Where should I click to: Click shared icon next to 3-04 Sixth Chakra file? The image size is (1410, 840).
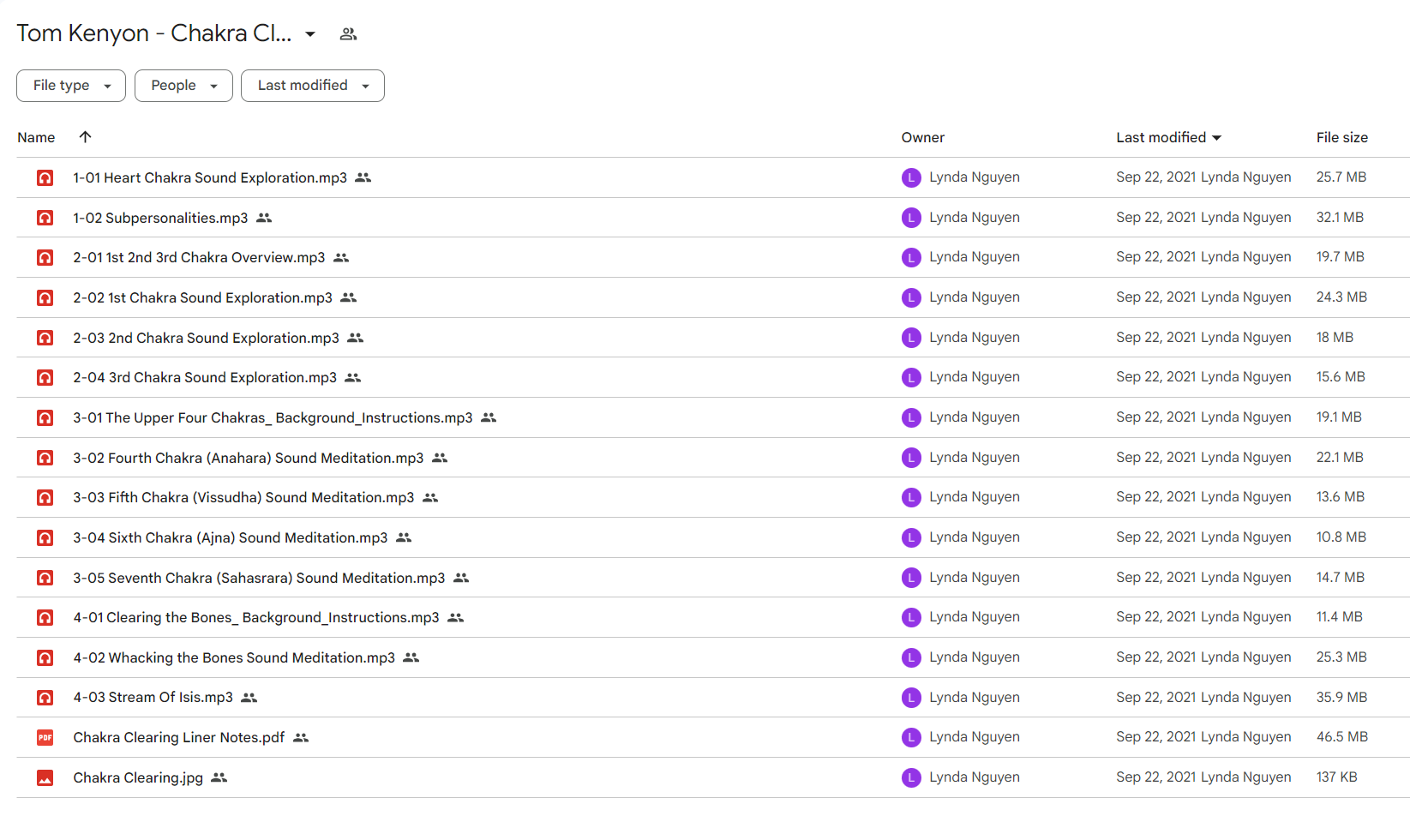404,537
